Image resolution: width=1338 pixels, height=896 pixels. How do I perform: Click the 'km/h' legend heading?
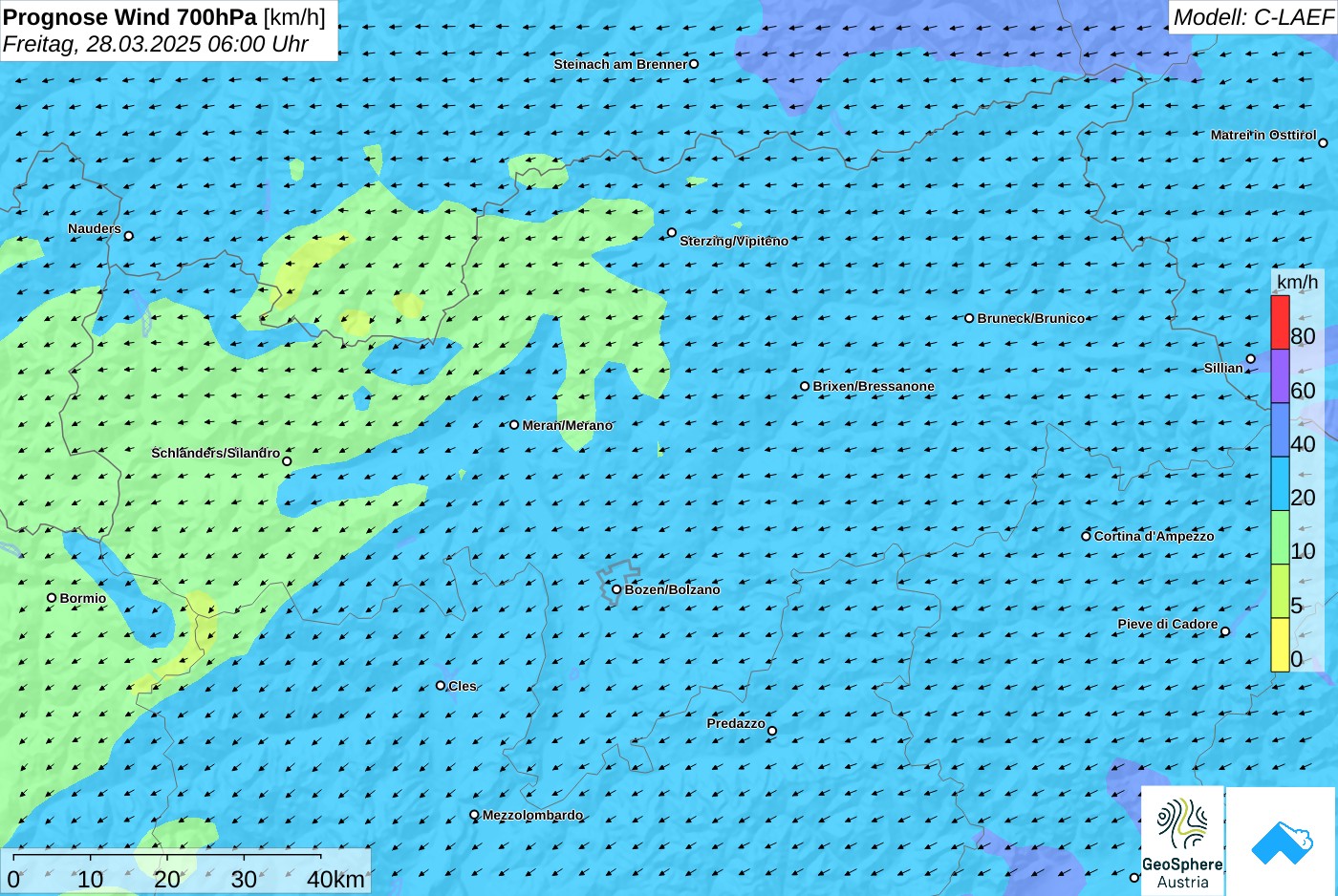1298,282
